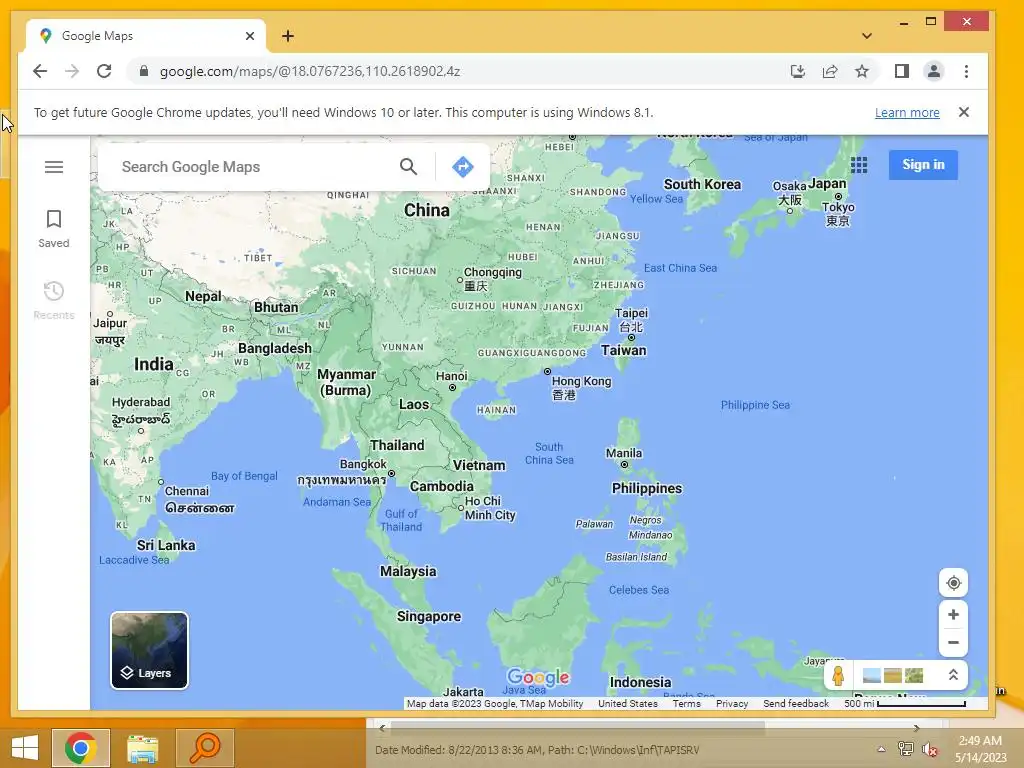Viewport: 1024px width, 768px height.
Task: Zoom in on the map
Action: [x=953, y=615]
